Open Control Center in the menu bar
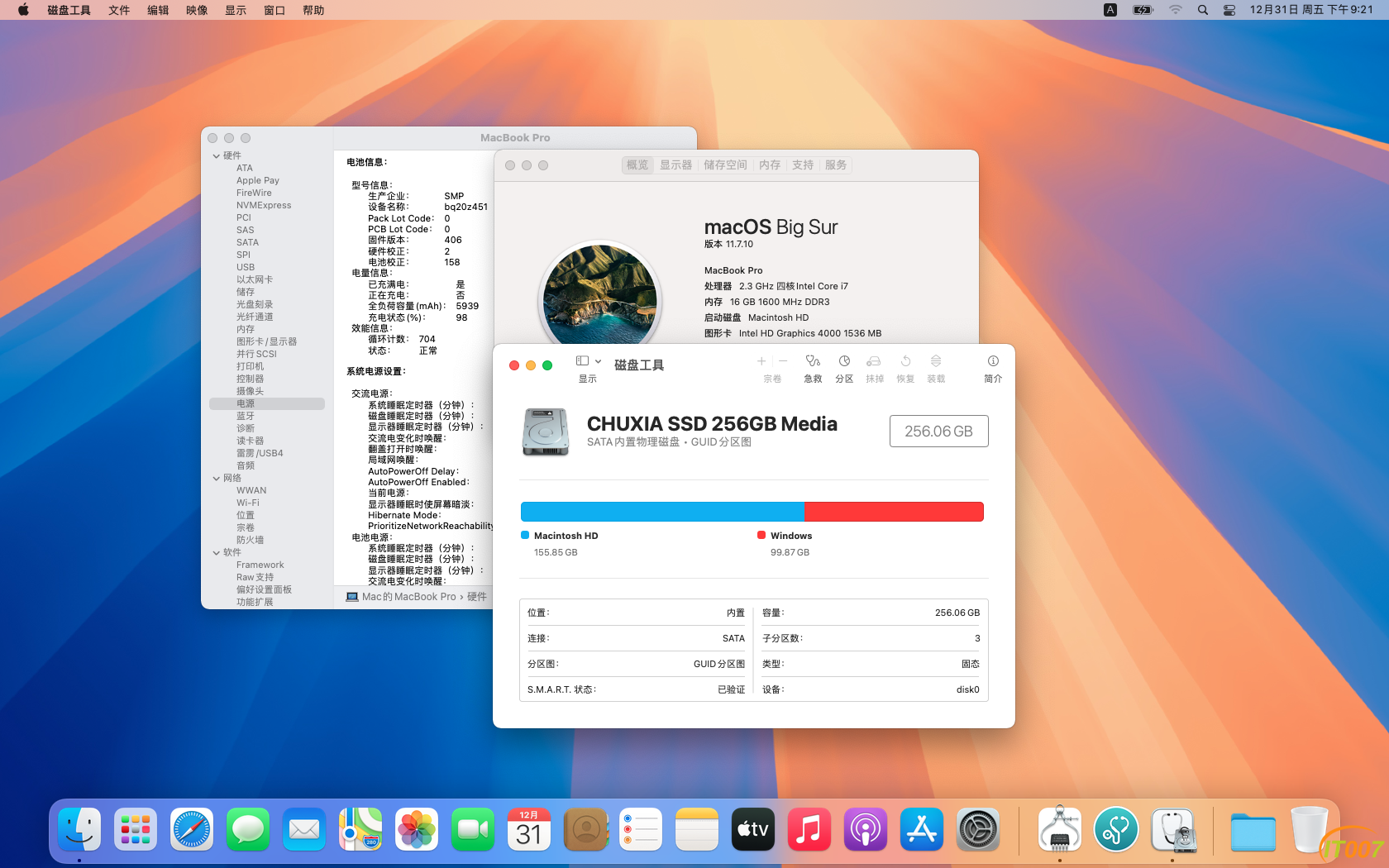1389x868 pixels. (1229, 10)
